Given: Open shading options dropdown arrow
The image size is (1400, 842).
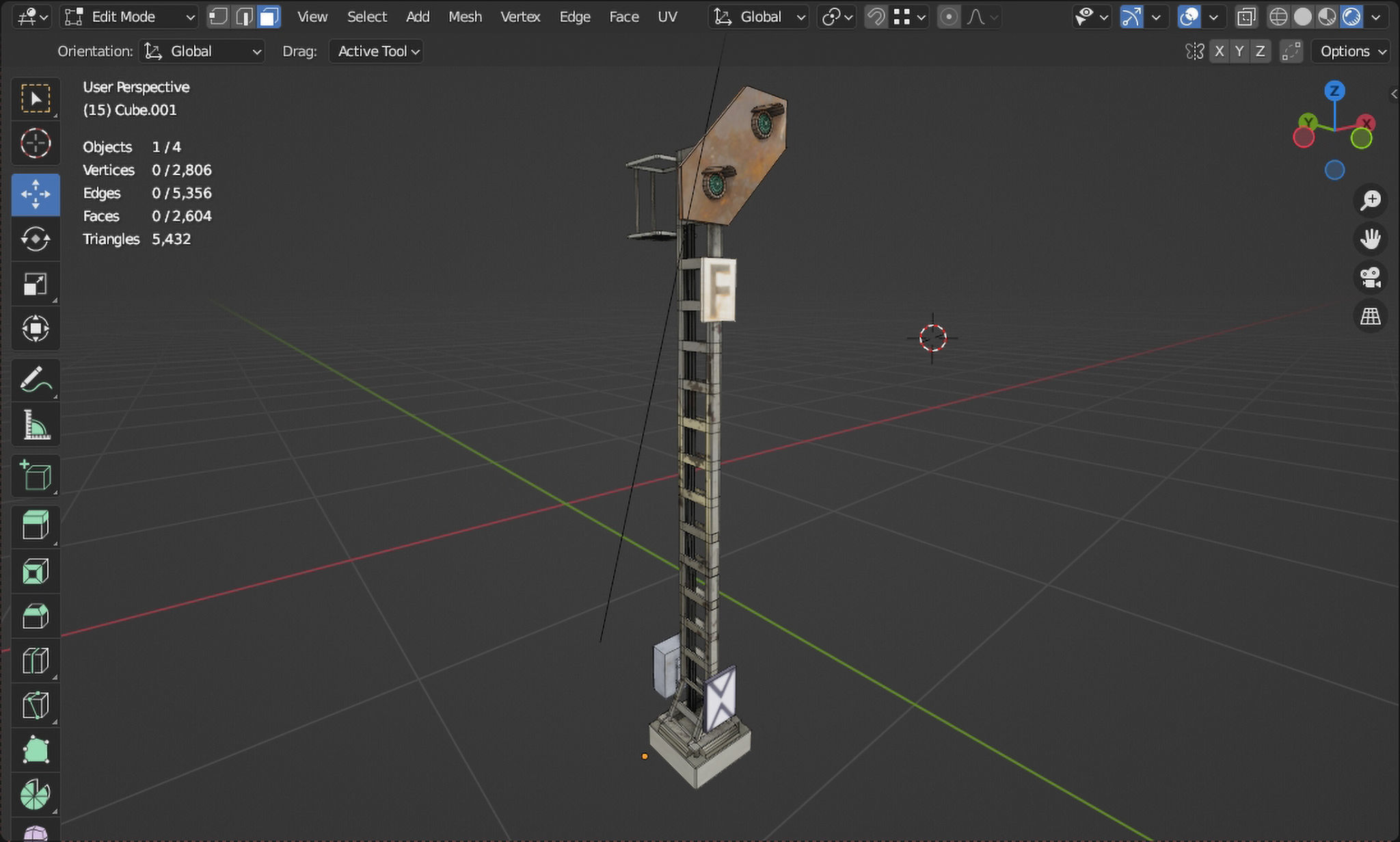Looking at the screenshot, I should click(x=1376, y=16).
